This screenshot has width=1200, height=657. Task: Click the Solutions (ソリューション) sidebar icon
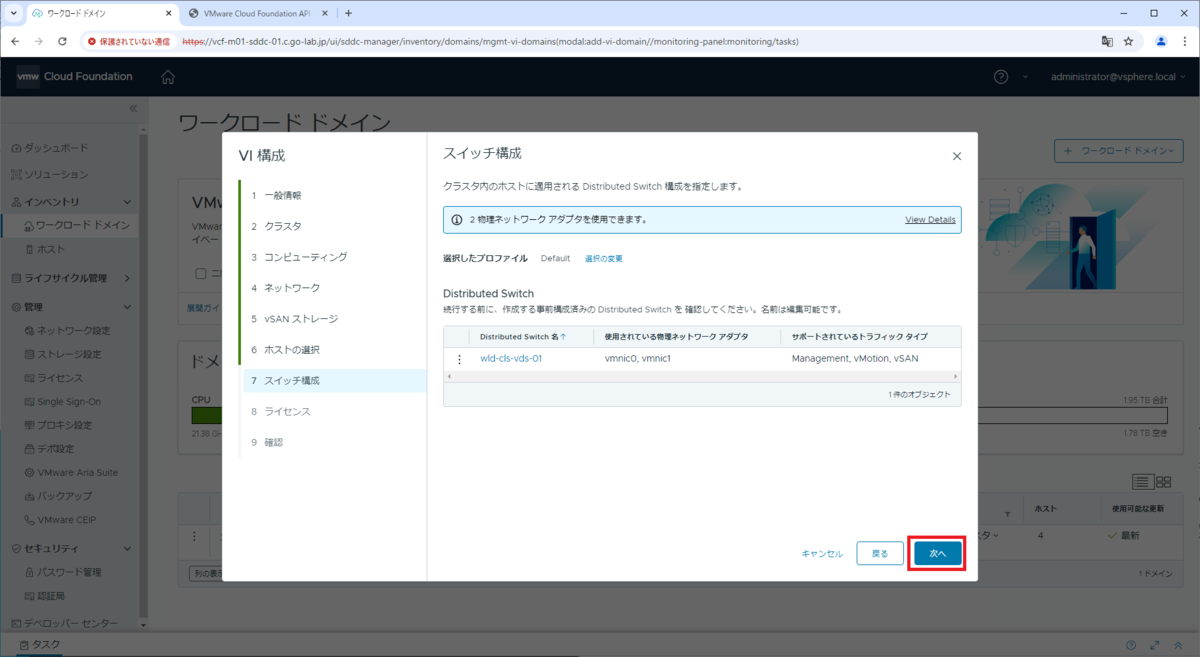coord(16,174)
